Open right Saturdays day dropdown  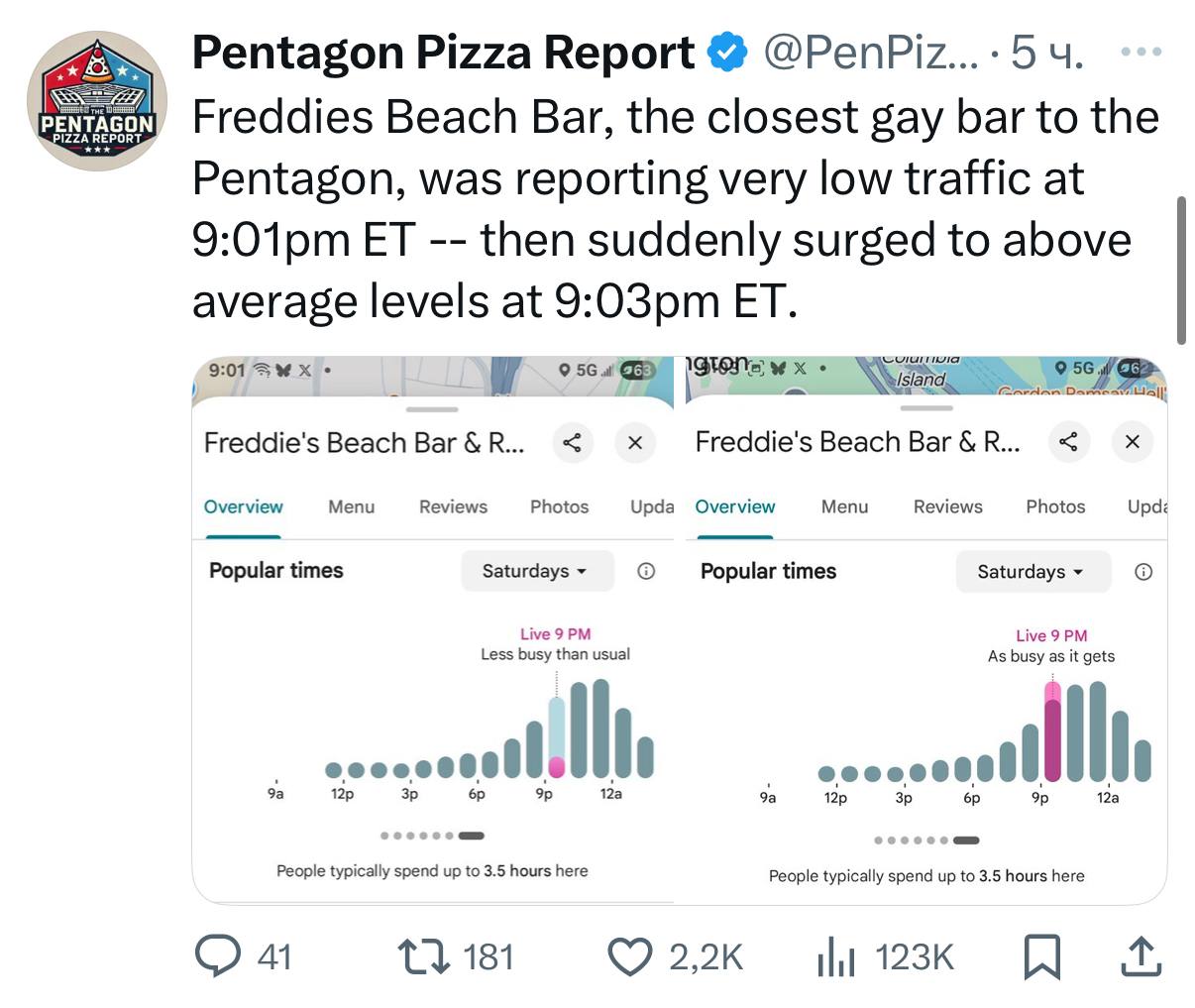click(1031, 572)
